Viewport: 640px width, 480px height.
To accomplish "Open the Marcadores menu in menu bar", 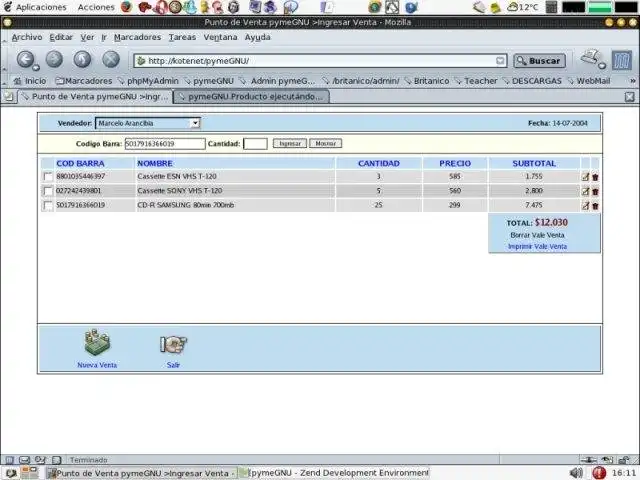I will point(138,37).
